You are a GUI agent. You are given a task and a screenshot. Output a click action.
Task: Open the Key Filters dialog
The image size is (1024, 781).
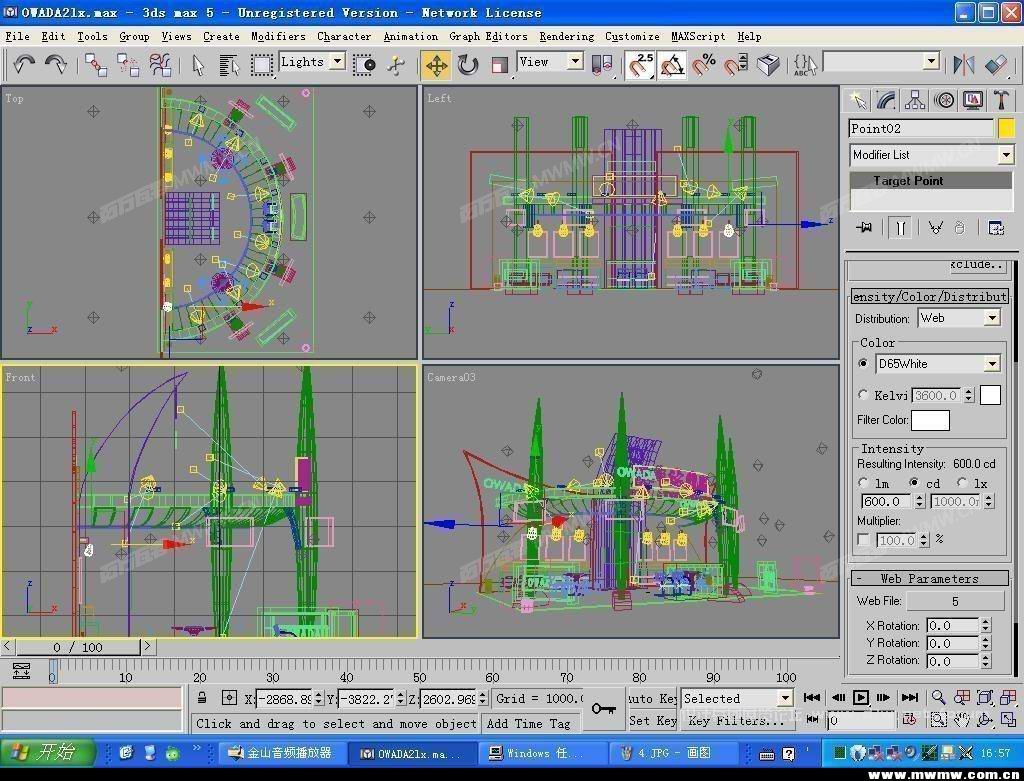tap(737, 721)
